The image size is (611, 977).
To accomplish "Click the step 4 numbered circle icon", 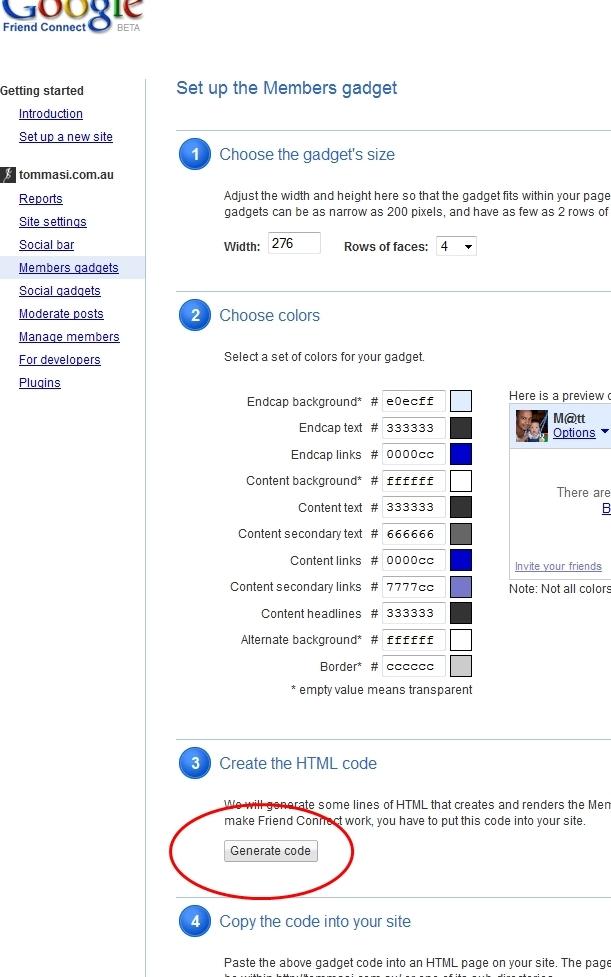I will click(194, 922).
